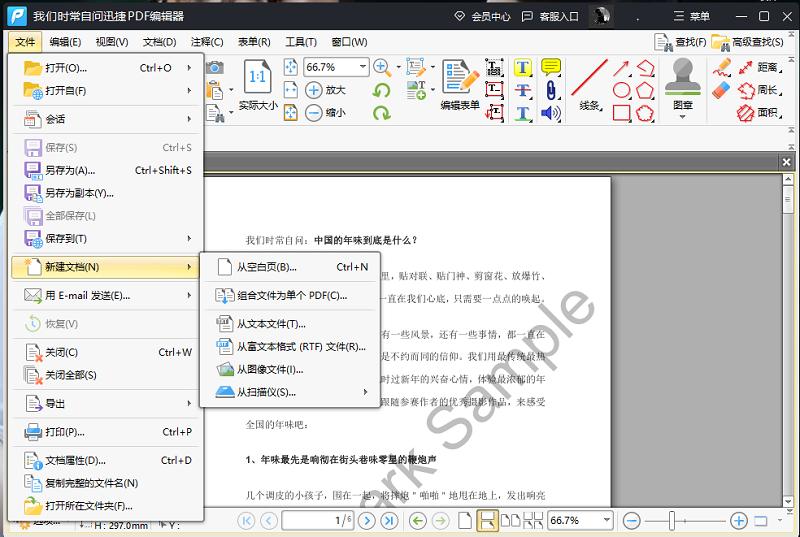
Task: Toggle single page layout view
Action: pyautogui.click(x=465, y=521)
